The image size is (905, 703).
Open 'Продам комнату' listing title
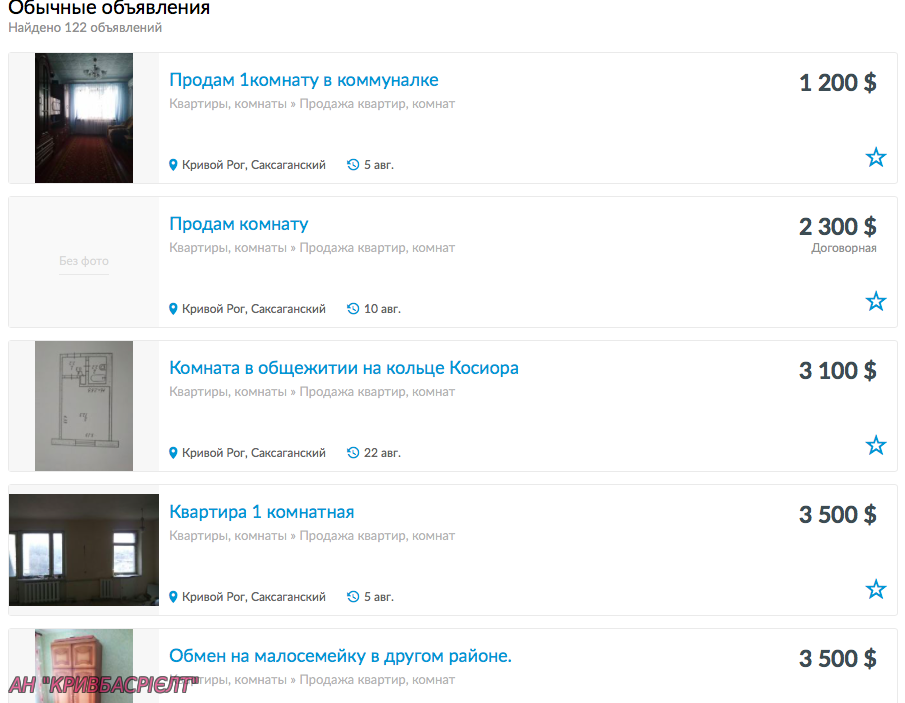click(x=238, y=224)
